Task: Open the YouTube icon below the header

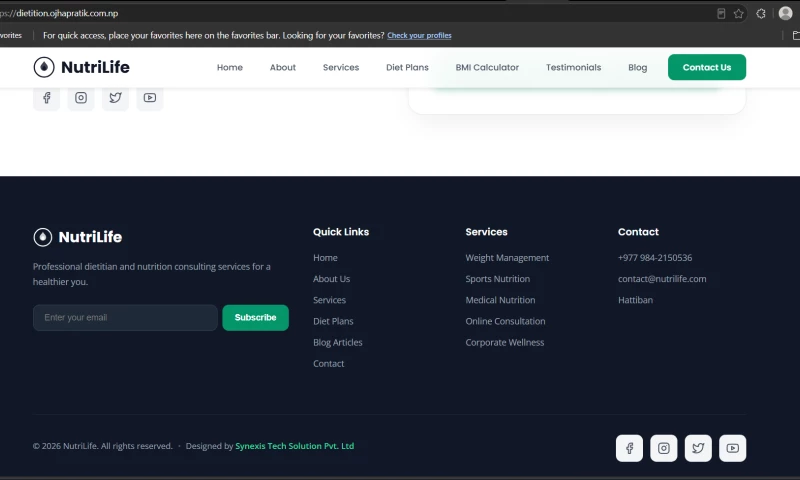Action: pyautogui.click(x=150, y=97)
